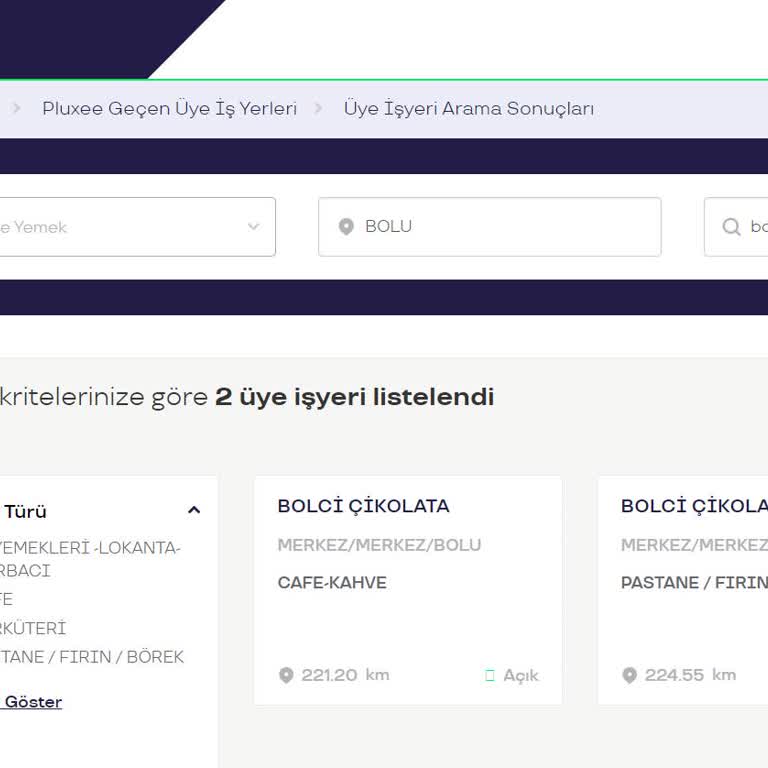Viewport: 768px width, 768px height.
Task: Open the BOLCİ ÇİKOLATA CAFE-KAHVE card
Action: click(x=408, y=590)
